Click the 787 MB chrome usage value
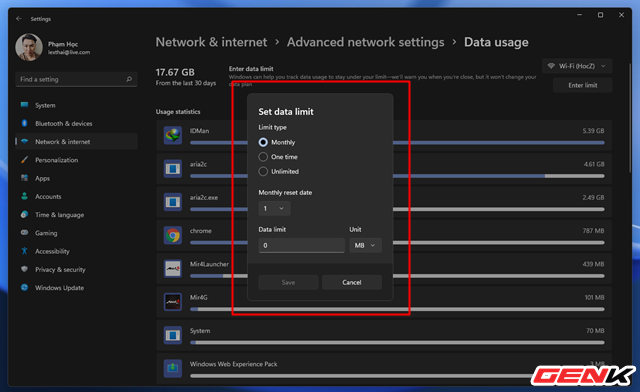The image size is (640, 392). [x=593, y=231]
